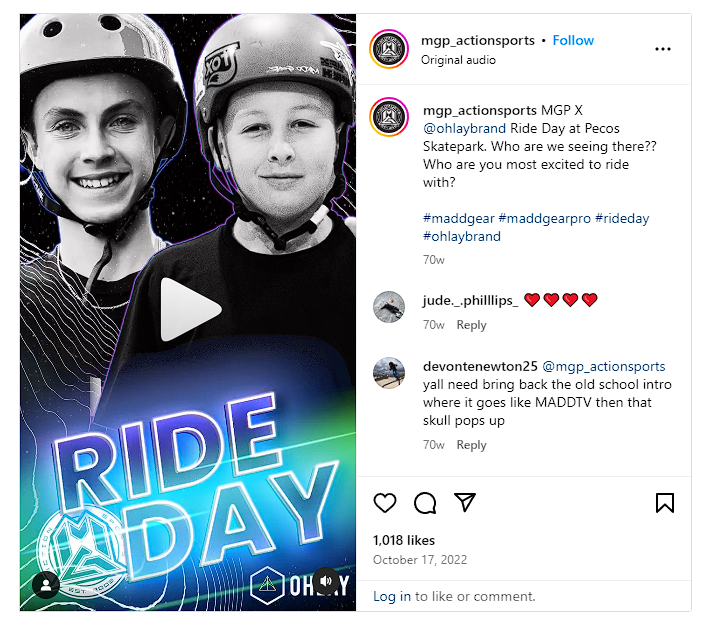Open comments via speech bubble icon
Image resolution: width=712 pixels, height=627 pixels.
[x=425, y=503]
